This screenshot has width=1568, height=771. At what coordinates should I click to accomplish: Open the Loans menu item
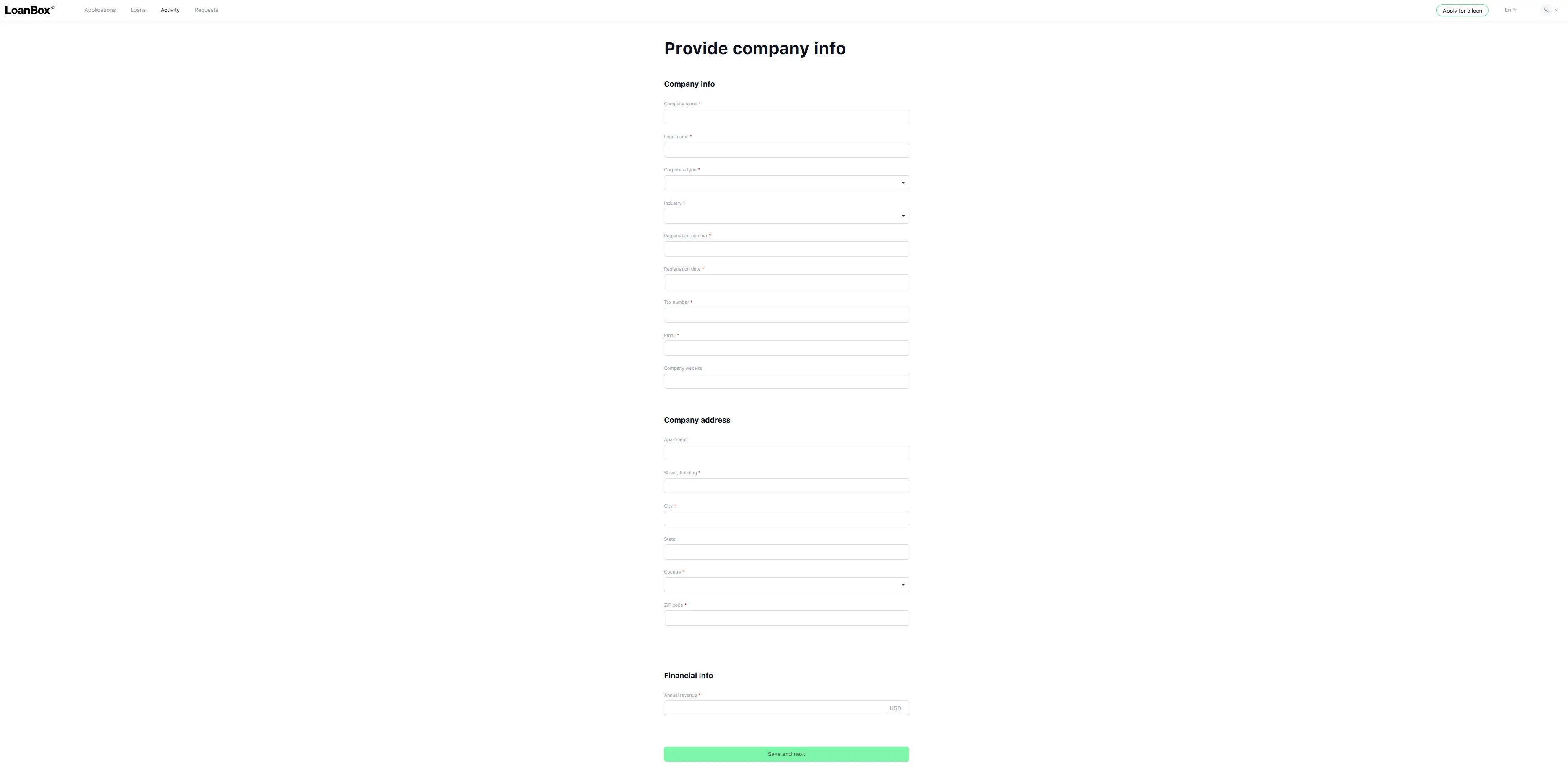tap(138, 10)
